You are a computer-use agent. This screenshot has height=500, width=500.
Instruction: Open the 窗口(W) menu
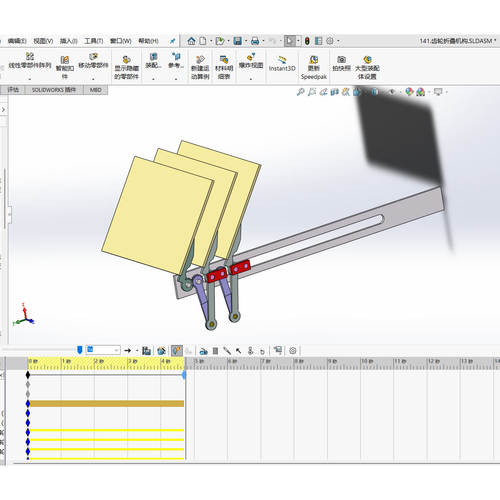point(121,41)
